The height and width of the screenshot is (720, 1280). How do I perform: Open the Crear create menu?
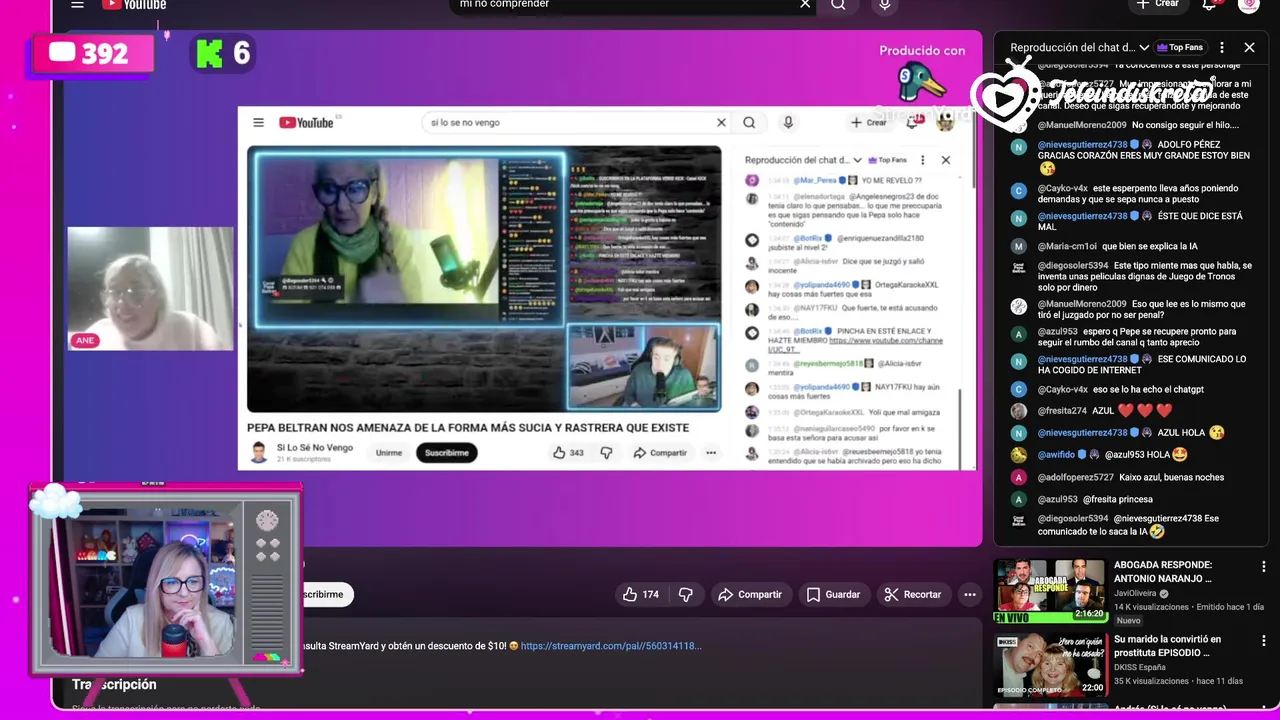point(1158,5)
